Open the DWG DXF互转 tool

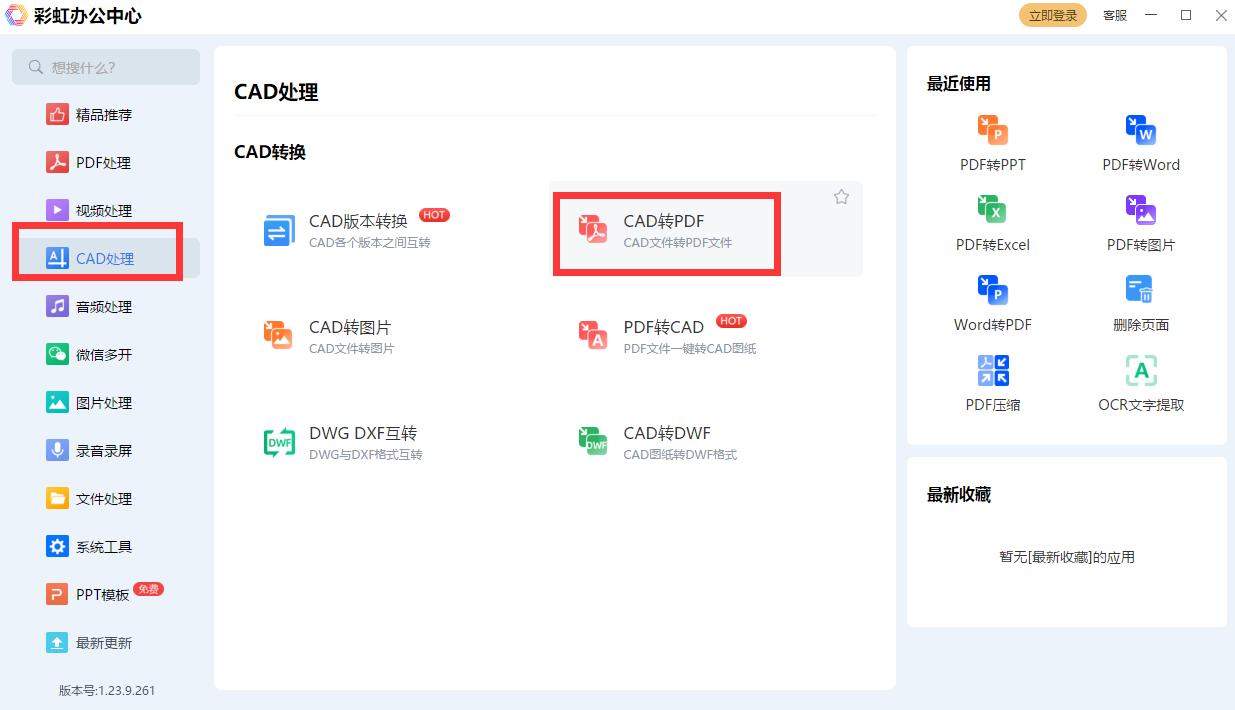click(x=362, y=440)
